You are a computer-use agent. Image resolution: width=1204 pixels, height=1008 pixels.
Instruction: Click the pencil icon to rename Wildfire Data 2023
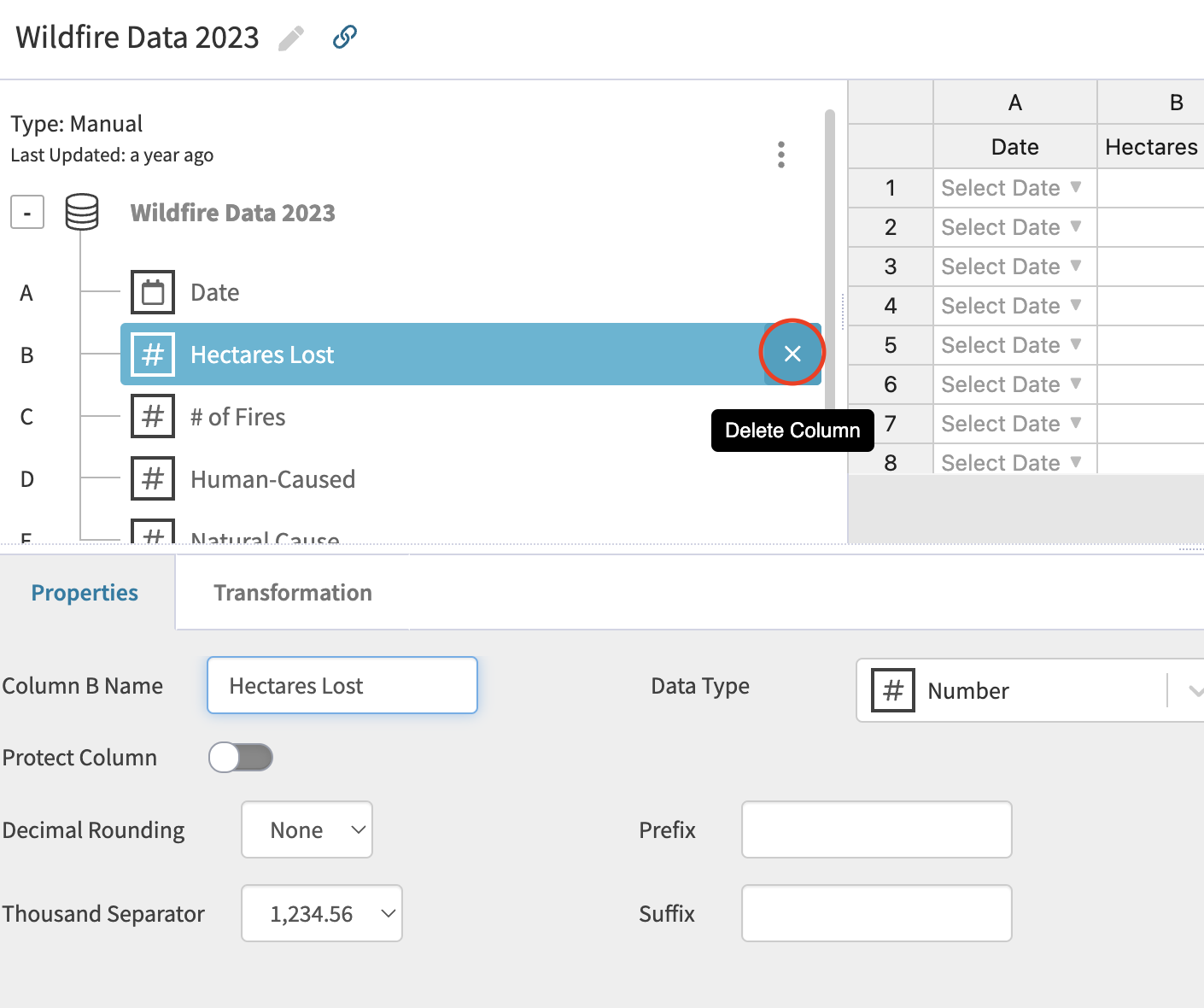(x=290, y=37)
